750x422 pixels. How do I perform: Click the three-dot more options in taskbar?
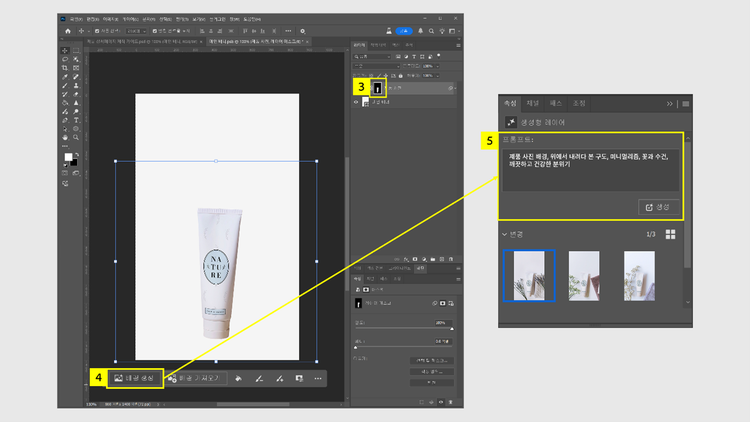[x=318, y=379]
